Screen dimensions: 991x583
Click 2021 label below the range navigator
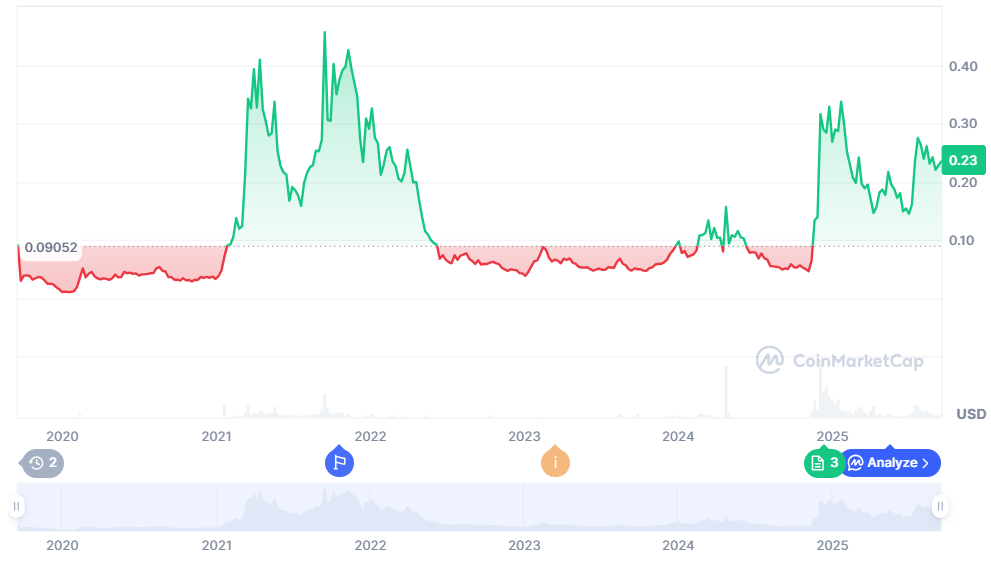216,546
